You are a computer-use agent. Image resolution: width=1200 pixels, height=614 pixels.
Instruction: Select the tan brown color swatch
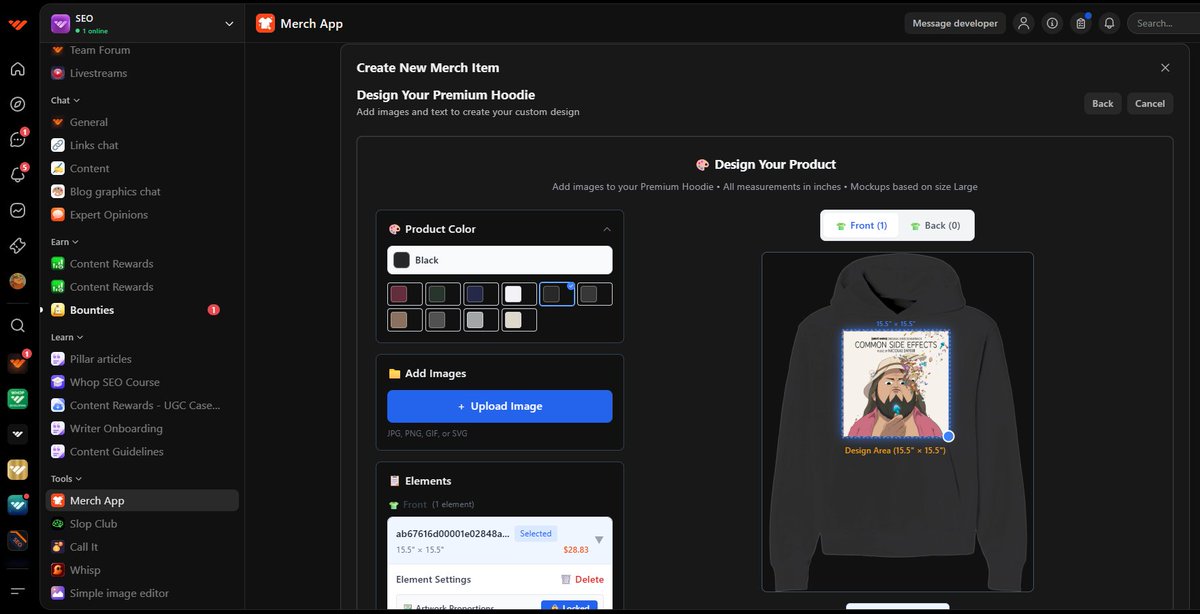click(x=405, y=320)
